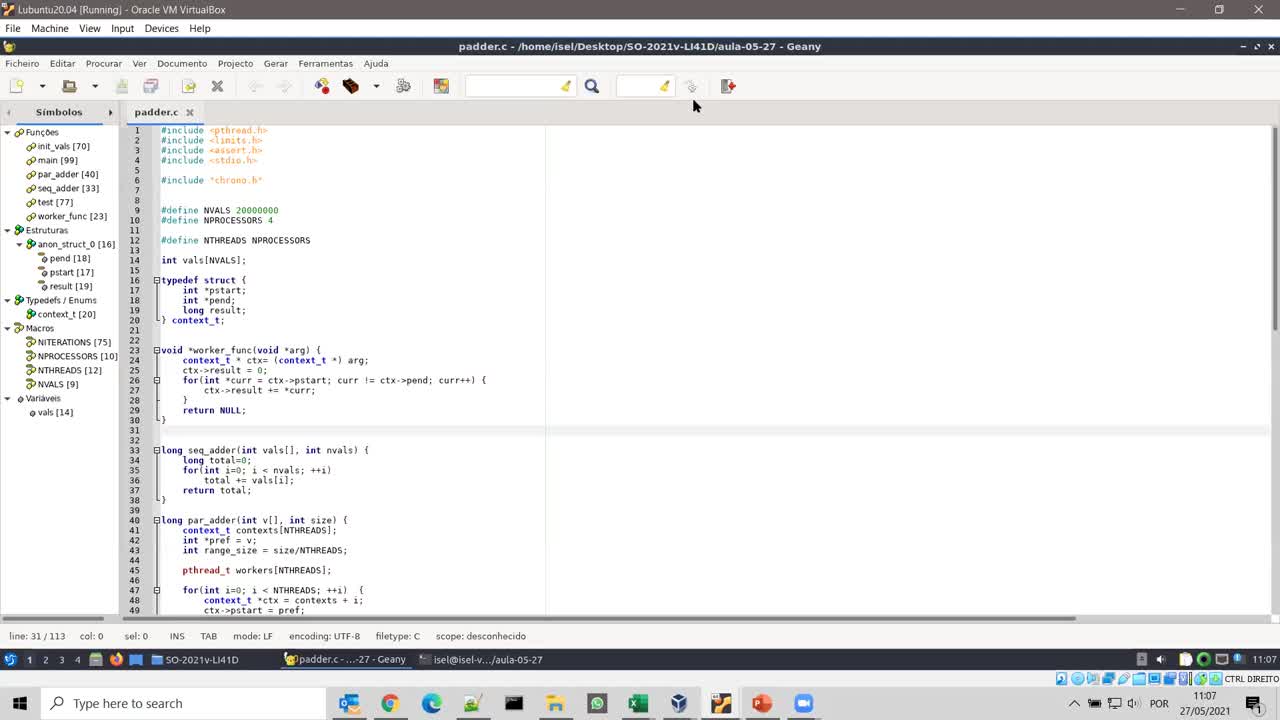Open the Ficheiro menu
Image resolution: width=1280 pixels, height=720 pixels.
(22, 63)
